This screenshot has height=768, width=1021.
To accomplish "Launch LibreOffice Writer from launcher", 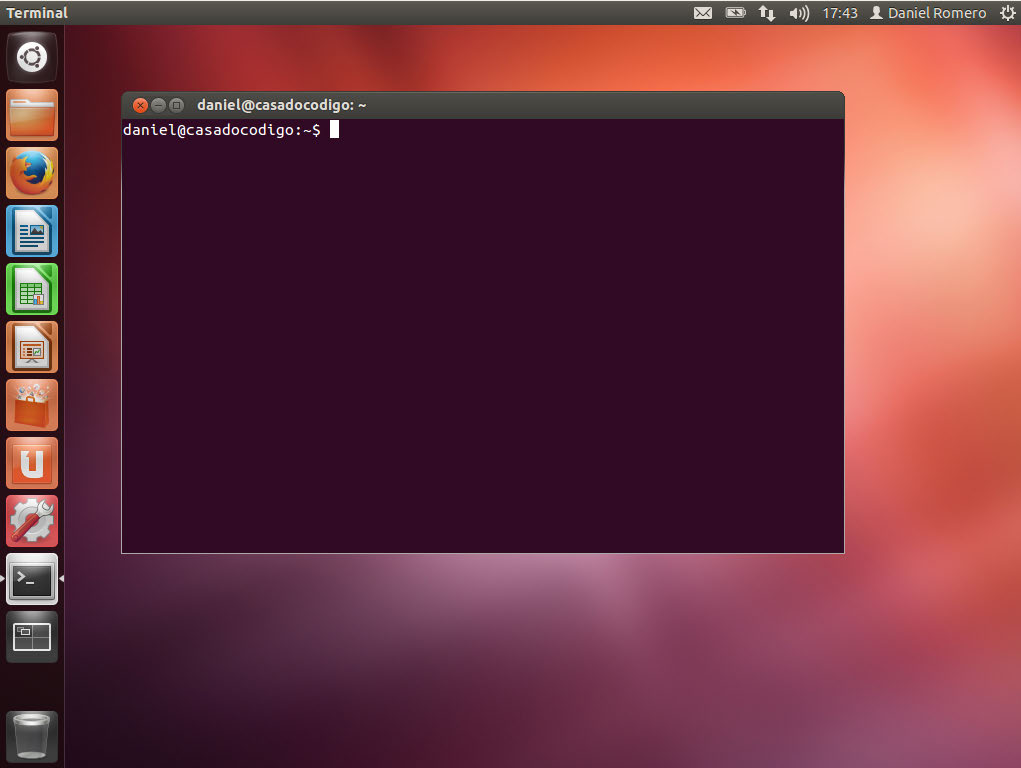I will (32, 231).
